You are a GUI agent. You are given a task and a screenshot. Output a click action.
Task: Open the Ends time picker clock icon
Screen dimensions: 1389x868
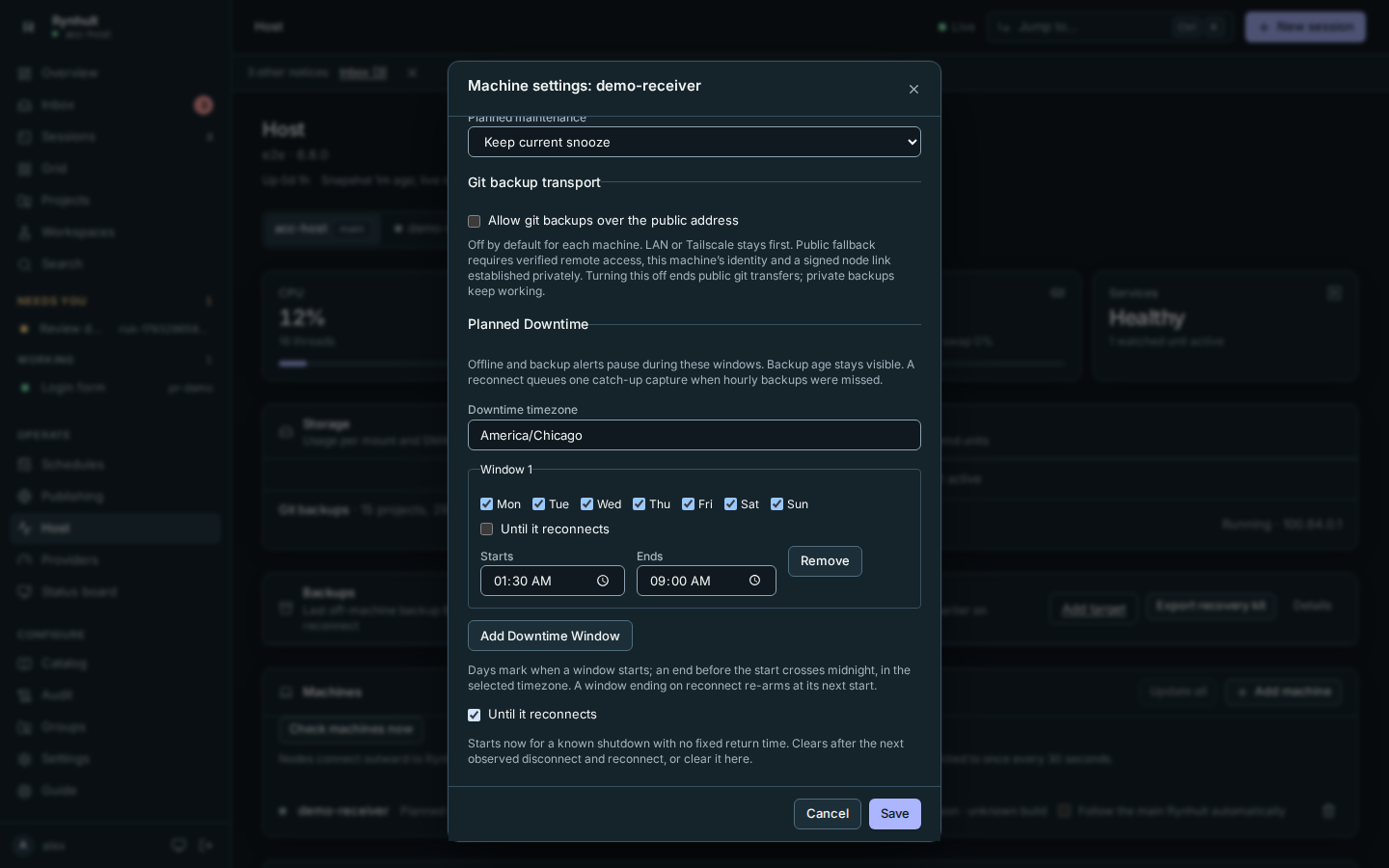754,581
